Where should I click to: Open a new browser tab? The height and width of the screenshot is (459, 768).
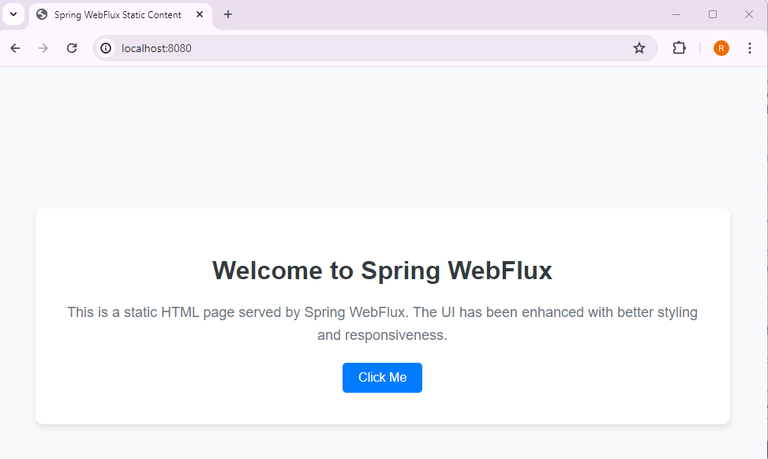point(228,15)
